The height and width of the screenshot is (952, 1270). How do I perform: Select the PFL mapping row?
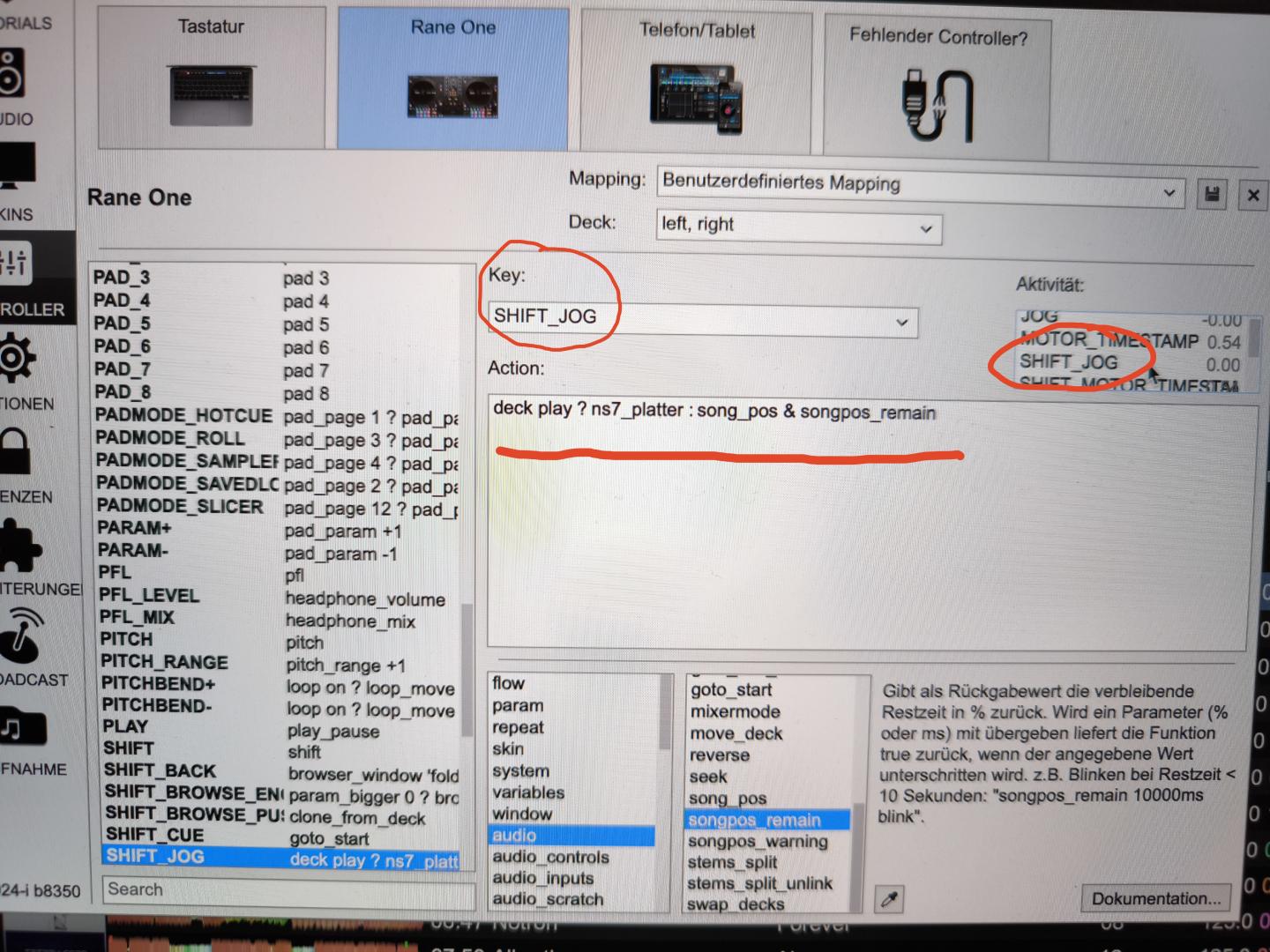pos(278,574)
